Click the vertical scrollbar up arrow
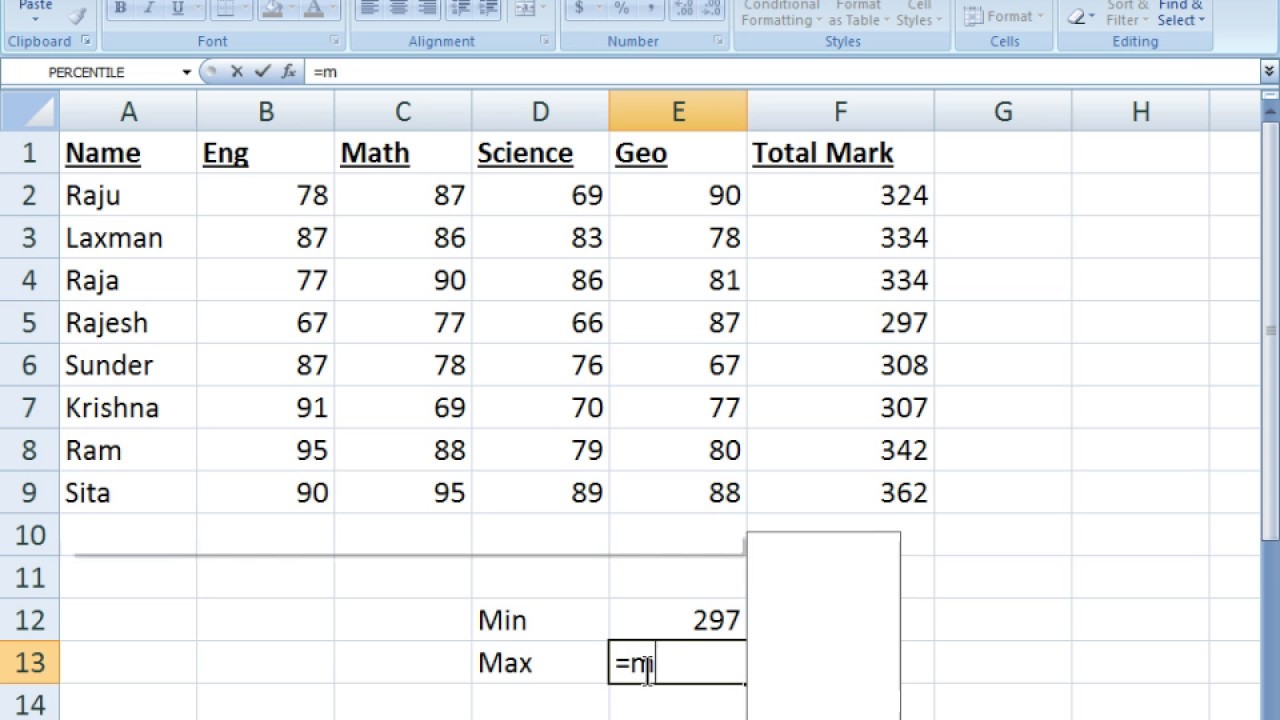The image size is (1280, 720). pyautogui.click(x=1271, y=114)
